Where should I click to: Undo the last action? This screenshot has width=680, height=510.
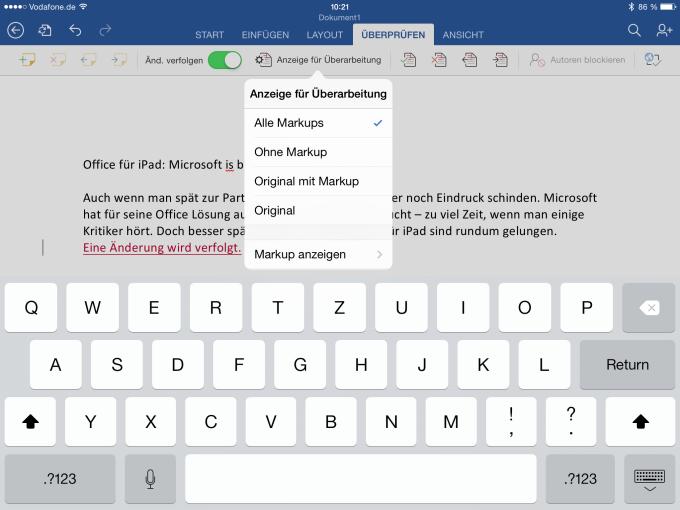pyautogui.click(x=75, y=30)
